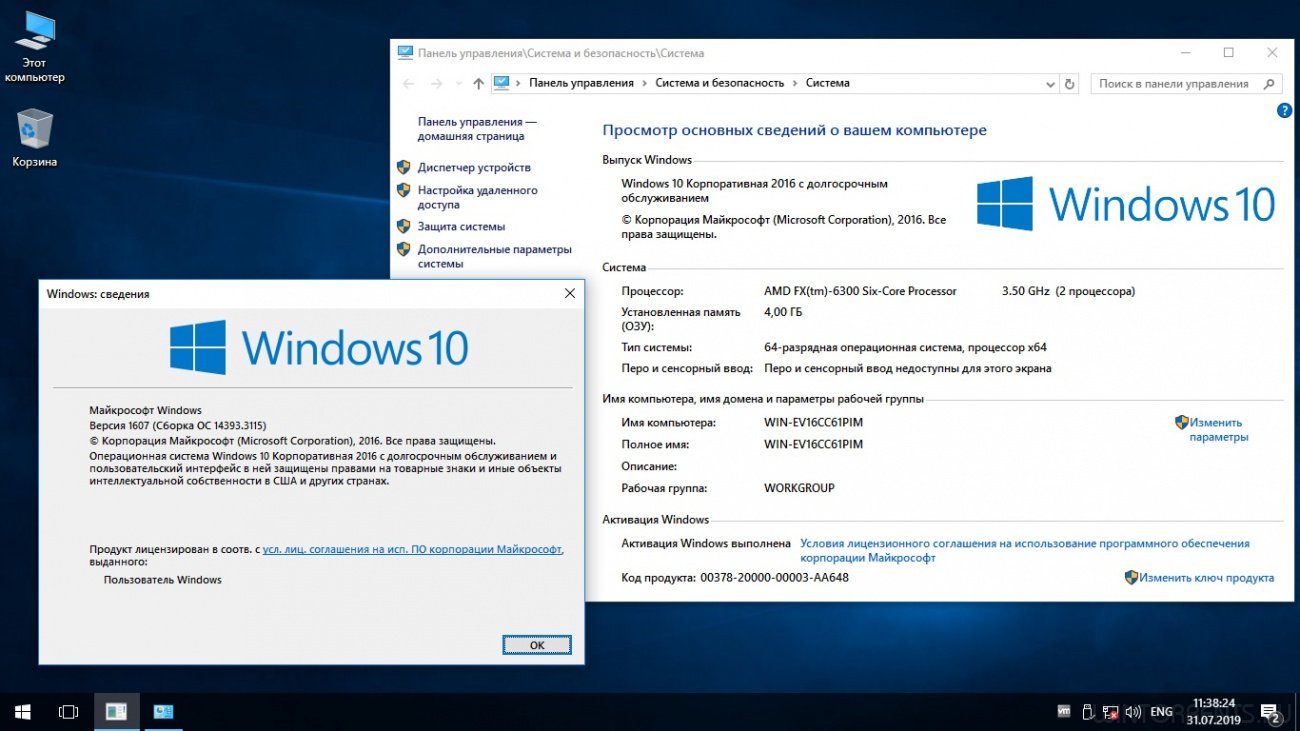Select the 3.50 GHz processor speed text
Viewport: 1300px width, 731px height.
1025,291
